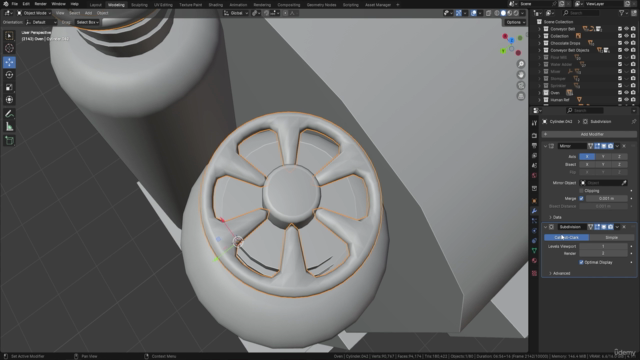Expand Oven collection in outliner
640x360 pixels.
(539, 93)
